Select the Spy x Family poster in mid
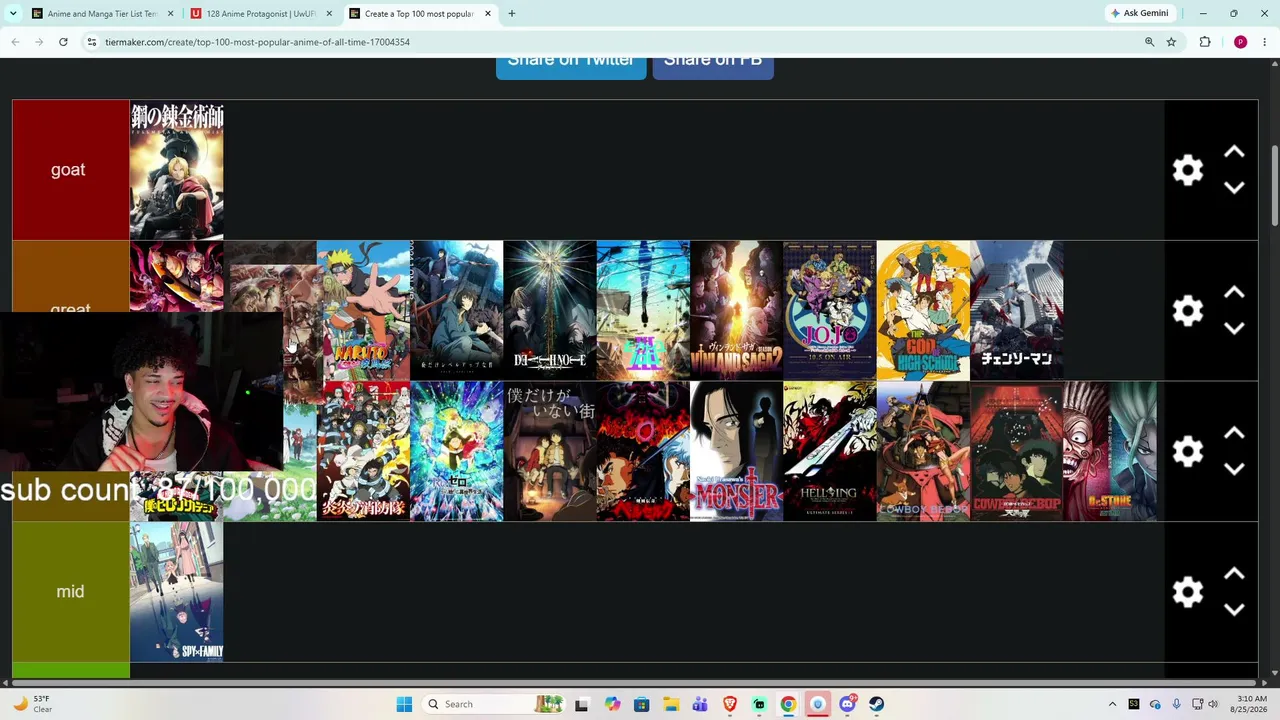Viewport: 1280px width, 720px height. click(x=176, y=592)
